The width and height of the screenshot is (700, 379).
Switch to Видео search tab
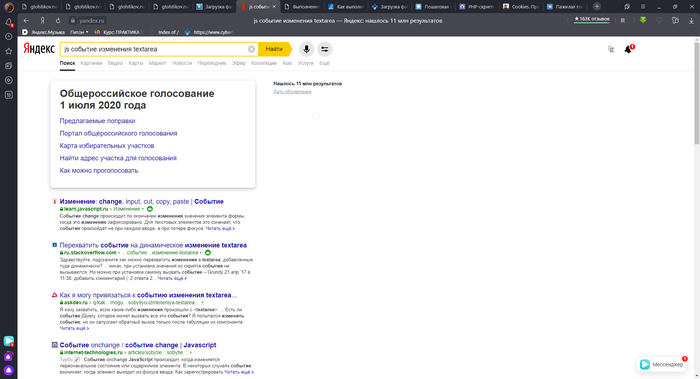[x=115, y=63]
